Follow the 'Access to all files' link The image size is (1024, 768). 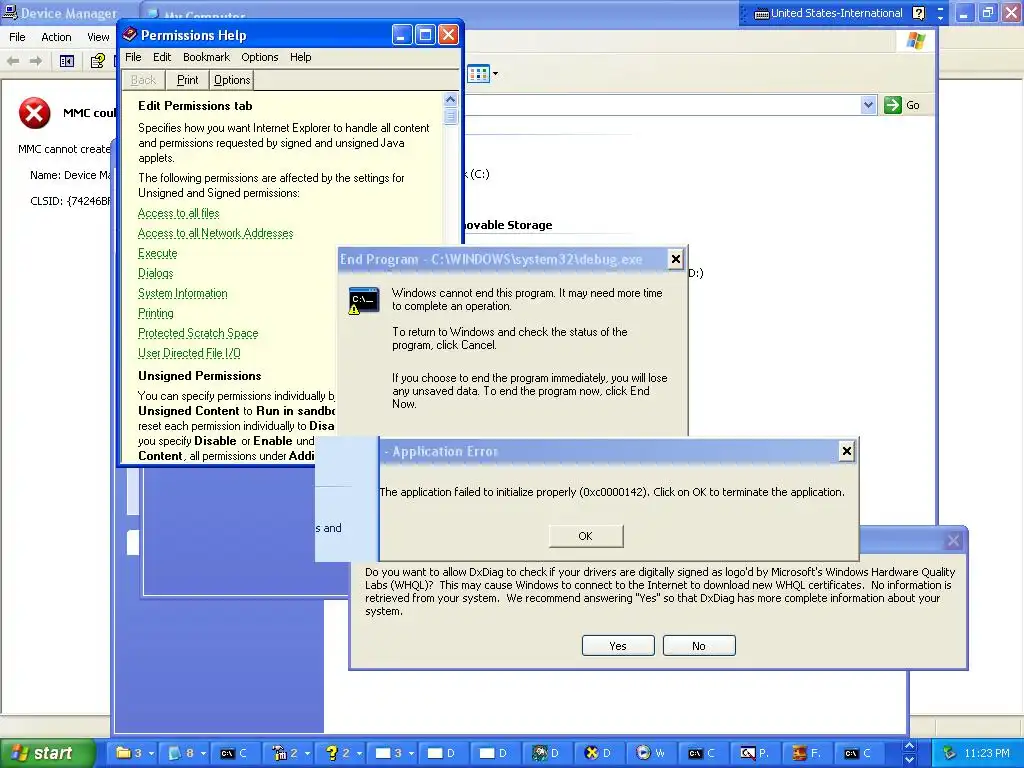point(178,213)
